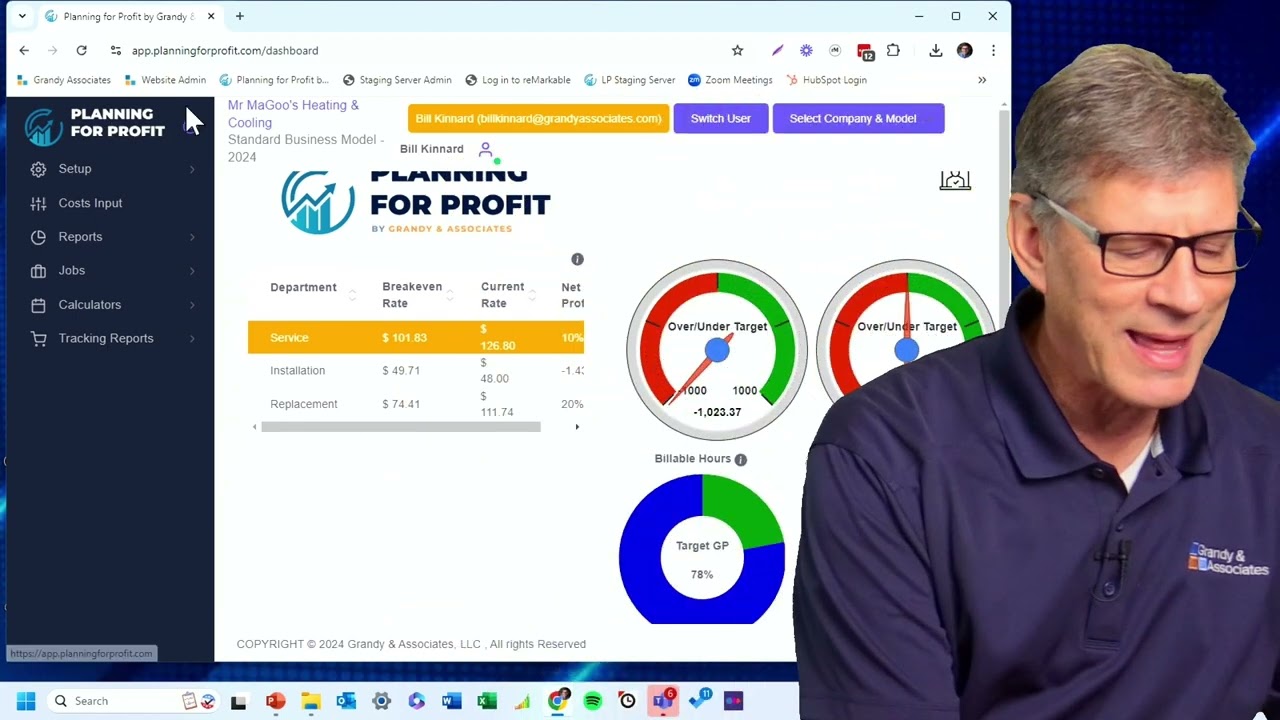Open Excel from the taskbar
Viewport: 1280px width, 720px height.
pos(487,701)
